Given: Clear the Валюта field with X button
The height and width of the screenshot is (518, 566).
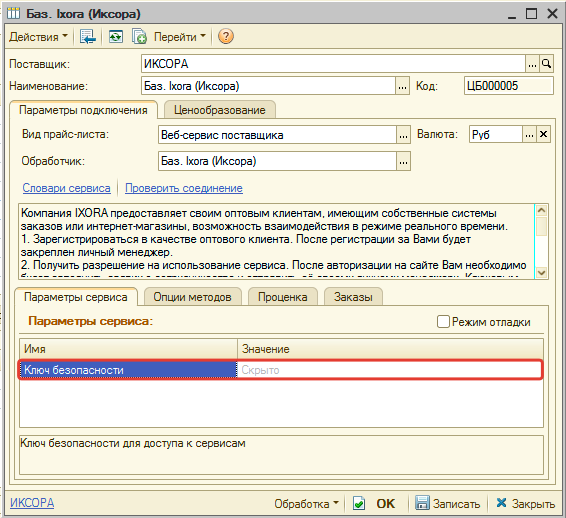Looking at the screenshot, I should (543, 135).
